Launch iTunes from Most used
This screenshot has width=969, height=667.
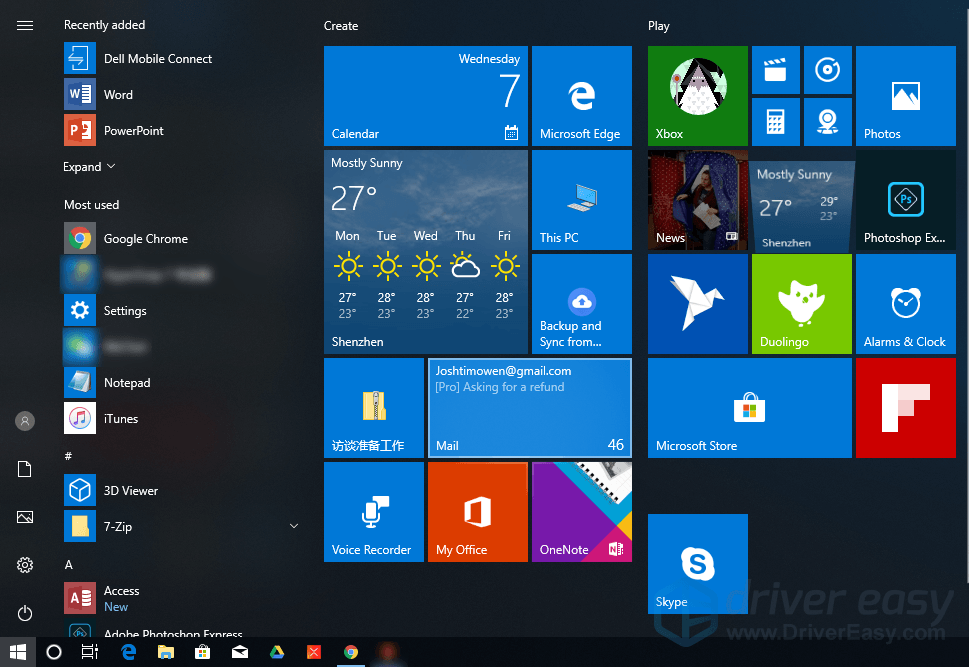(x=179, y=418)
